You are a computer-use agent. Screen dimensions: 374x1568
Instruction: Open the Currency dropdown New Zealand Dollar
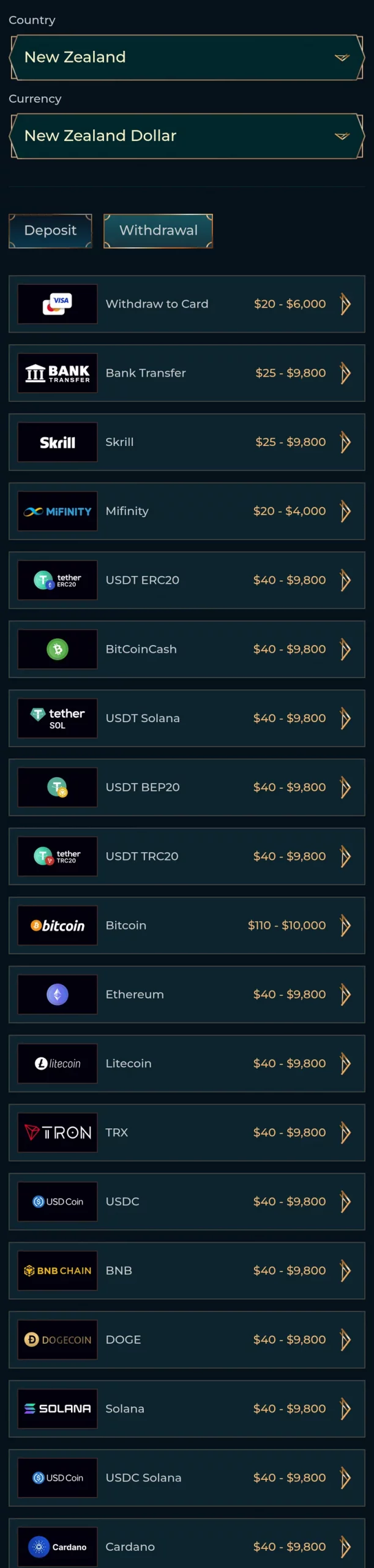click(x=187, y=136)
